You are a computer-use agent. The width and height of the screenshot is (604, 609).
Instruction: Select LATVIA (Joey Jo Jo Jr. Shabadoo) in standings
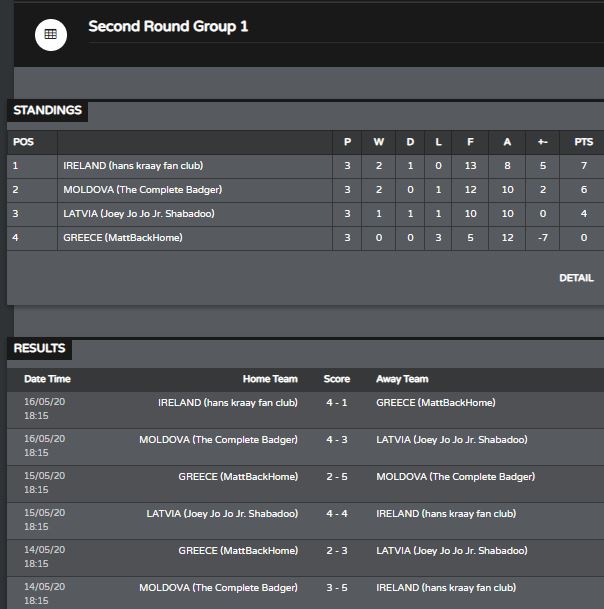pyautogui.click(x=139, y=214)
